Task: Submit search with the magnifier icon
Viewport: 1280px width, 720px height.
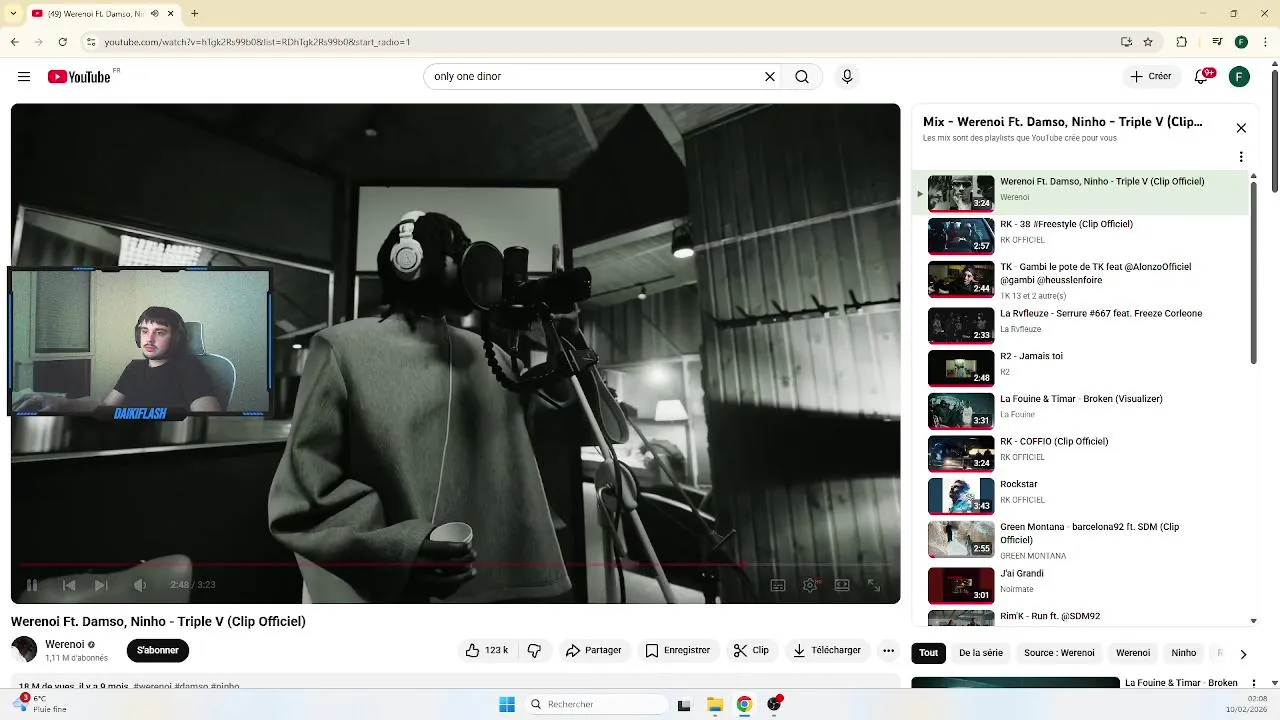Action: (802, 77)
